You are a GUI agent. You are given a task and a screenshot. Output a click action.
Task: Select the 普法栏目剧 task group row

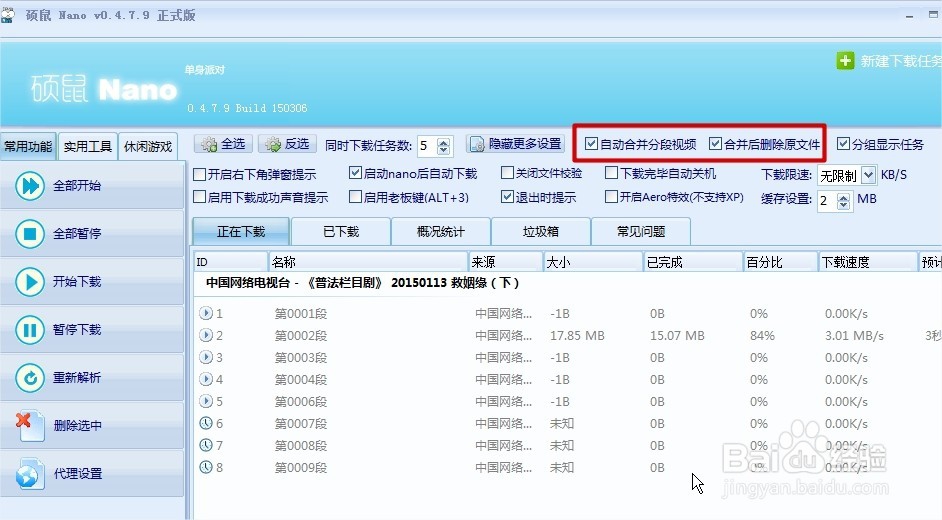point(568,283)
